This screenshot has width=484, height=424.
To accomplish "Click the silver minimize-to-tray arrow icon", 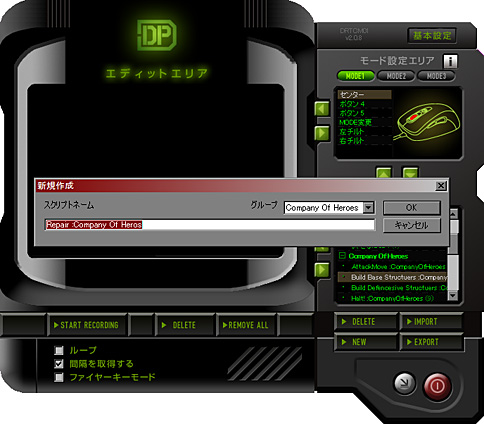I will pyautogui.click(x=405, y=383).
